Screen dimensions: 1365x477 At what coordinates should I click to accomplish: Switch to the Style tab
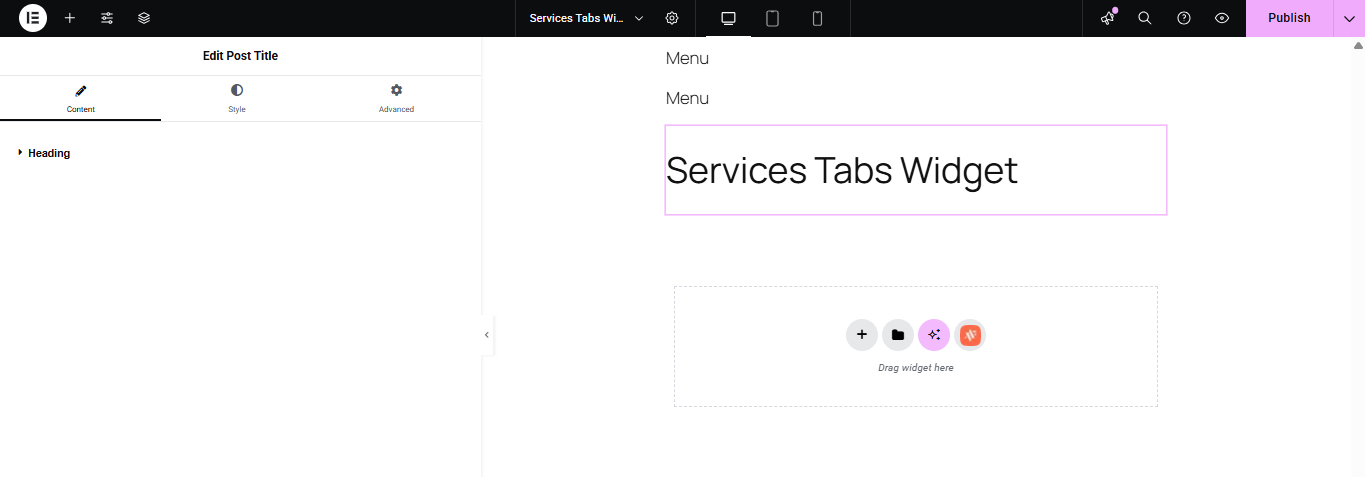click(x=237, y=98)
